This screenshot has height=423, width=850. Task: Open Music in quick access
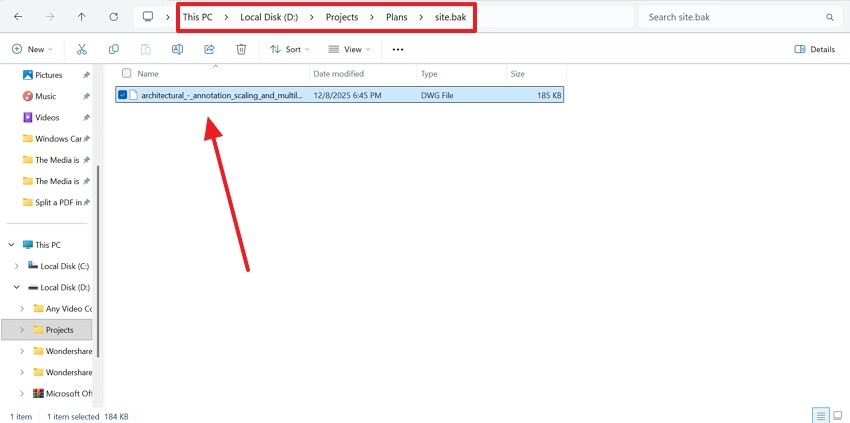point(46,96)
